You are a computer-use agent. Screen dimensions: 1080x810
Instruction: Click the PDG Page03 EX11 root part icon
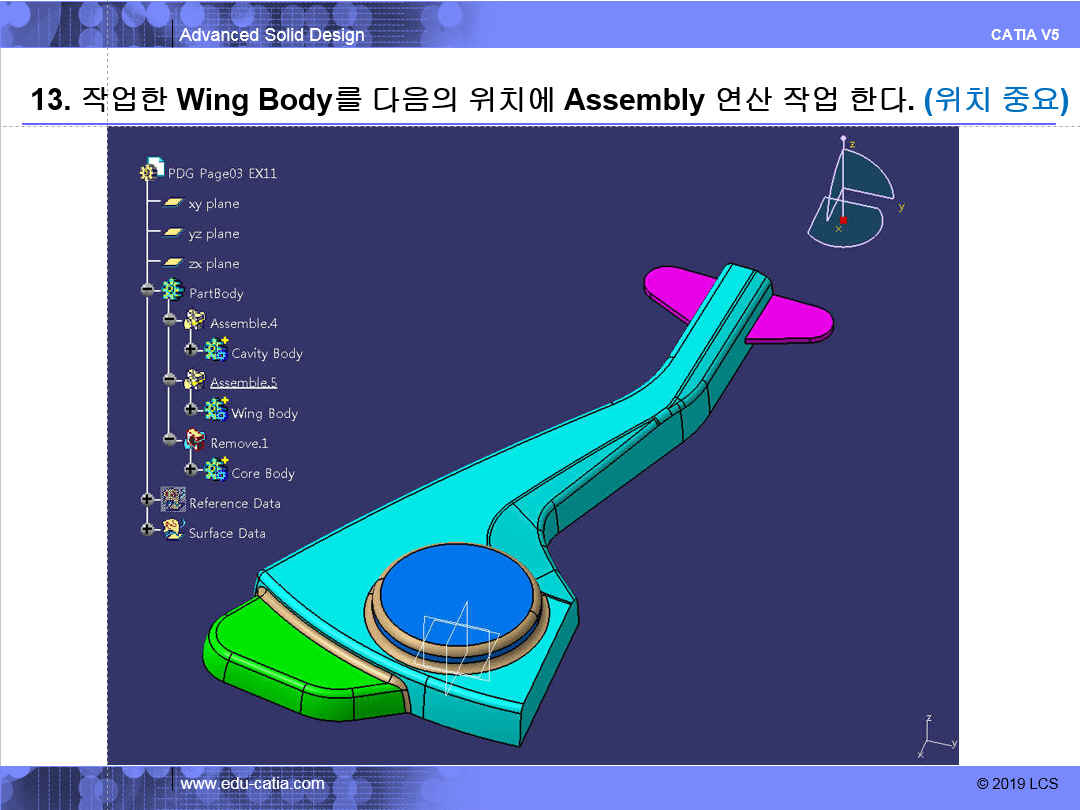coord(152,171)
